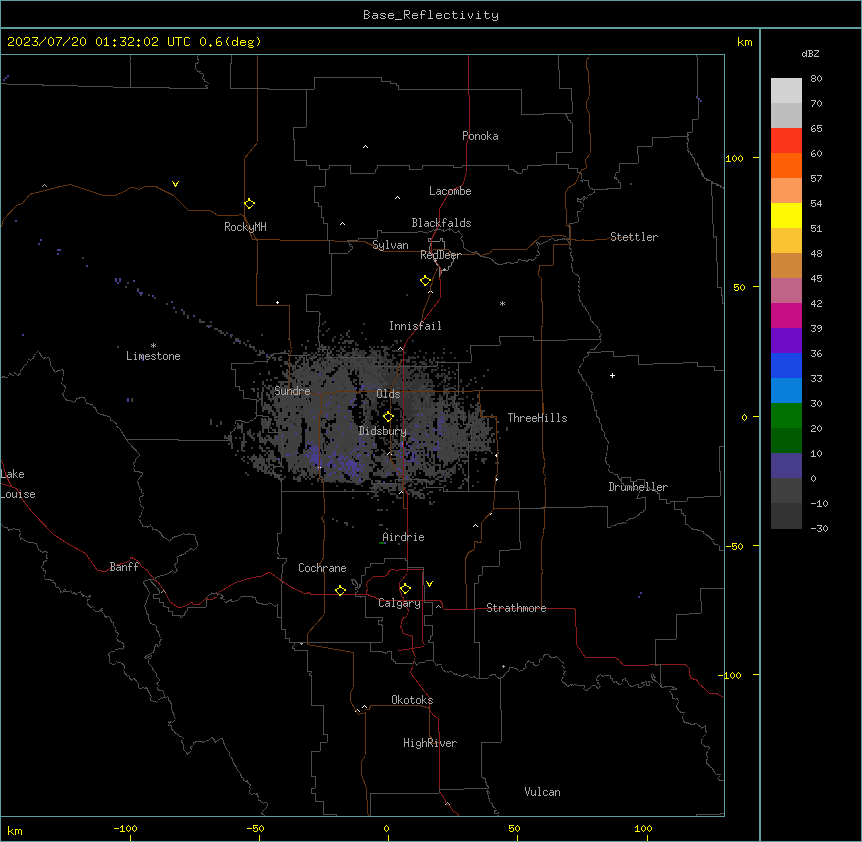The height and width of the screenshot is (842, 862).
Task: Click the Cochrane town label
Action: click(x=322, y=568)
